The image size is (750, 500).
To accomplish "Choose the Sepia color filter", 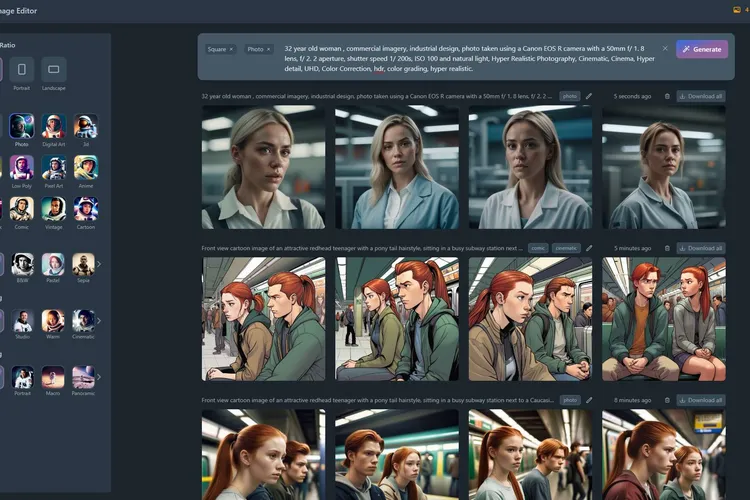I will [84, 264].
